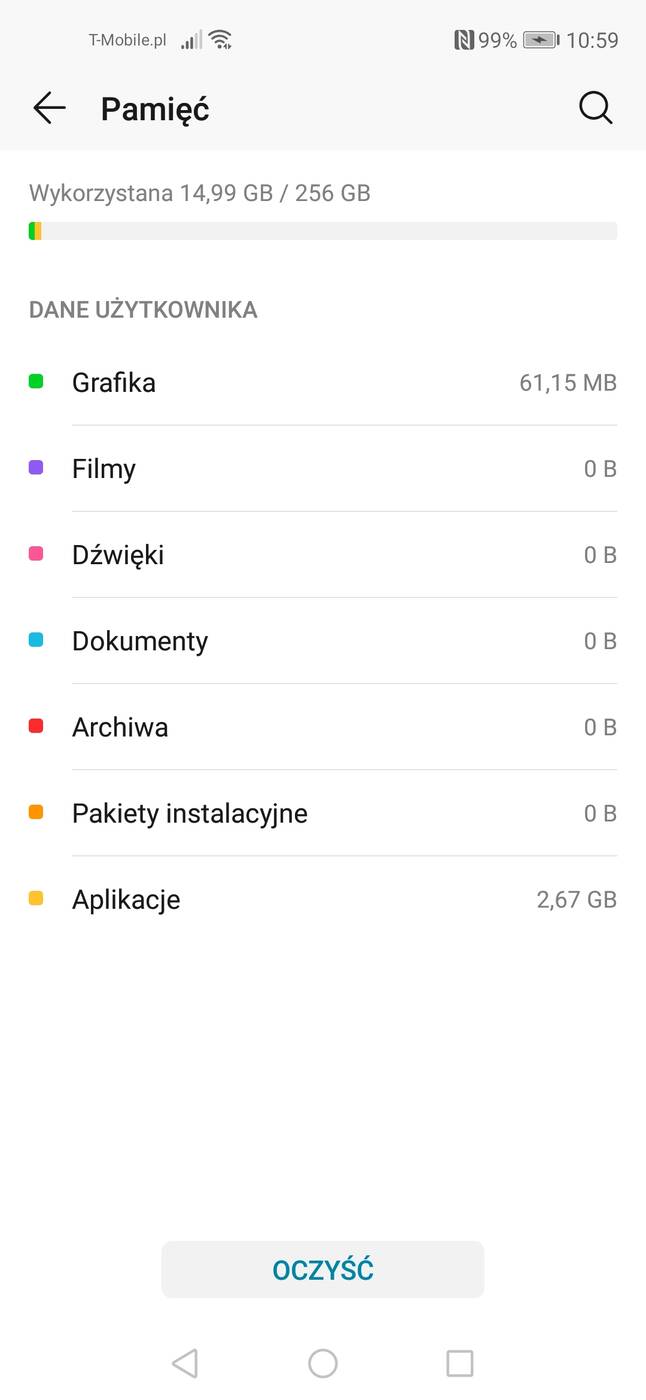Screen dimensions: 646x1400
Task: Tap the purple Filmy square icon
Action: (33, 467)
